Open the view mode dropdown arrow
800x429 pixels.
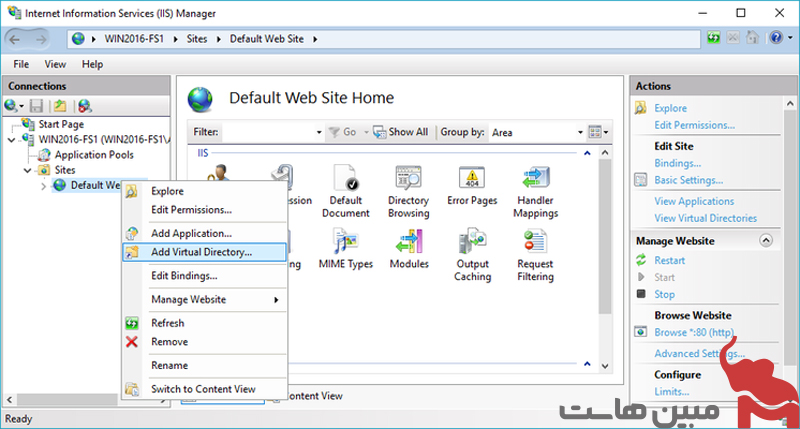coord(606,132)
